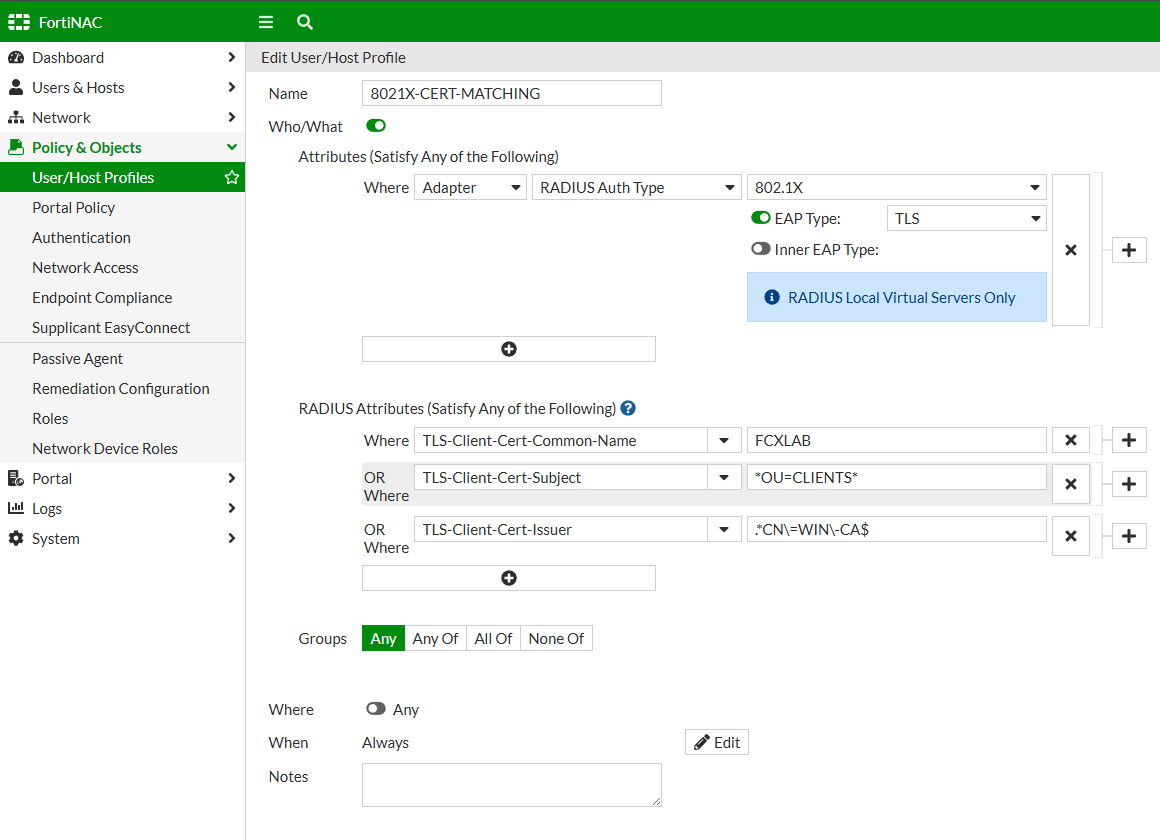Expand the Portal menu chevron
Viewport: 1160px width, 840px height.
[232, 479]
